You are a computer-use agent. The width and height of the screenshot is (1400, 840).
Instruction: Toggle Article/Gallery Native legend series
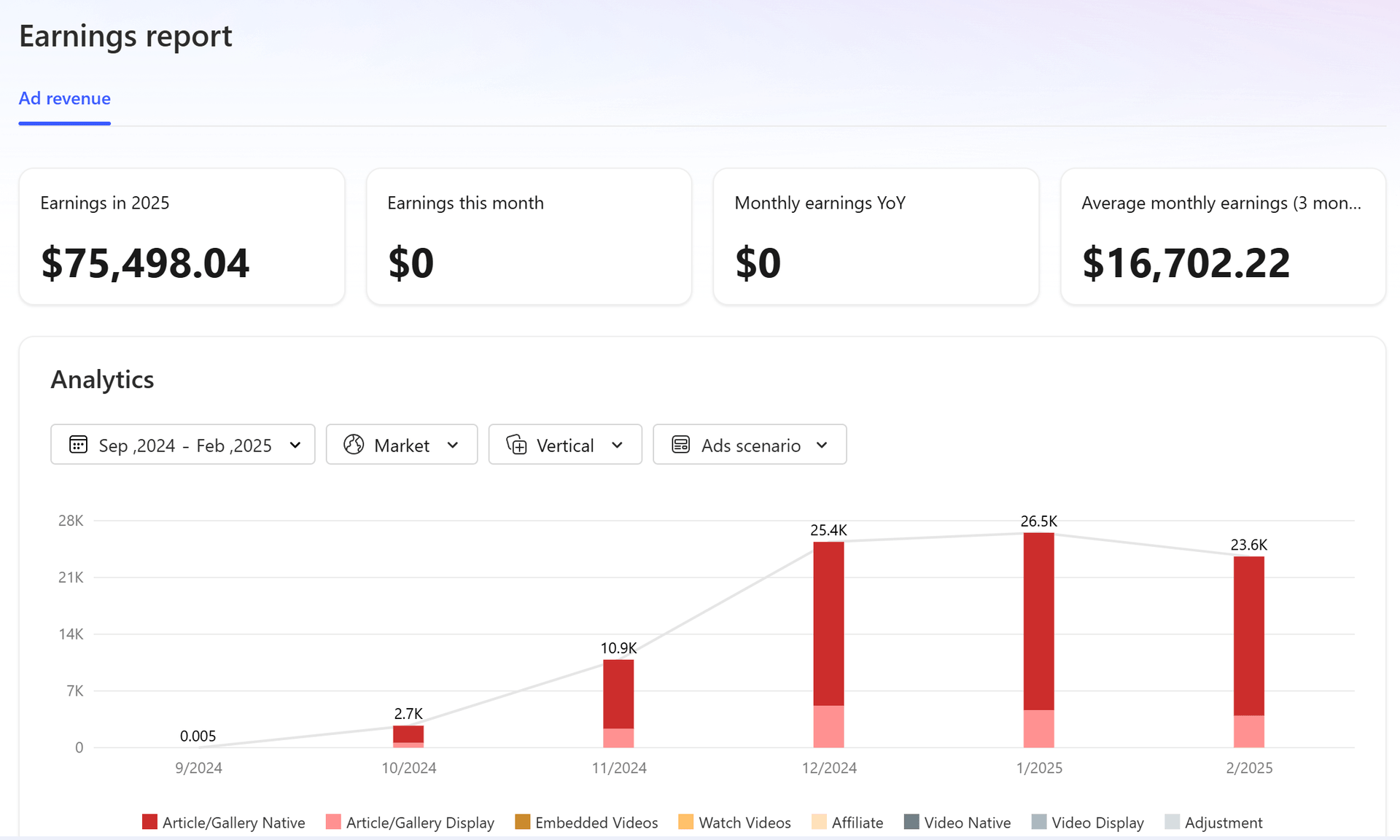pos(233,822)
